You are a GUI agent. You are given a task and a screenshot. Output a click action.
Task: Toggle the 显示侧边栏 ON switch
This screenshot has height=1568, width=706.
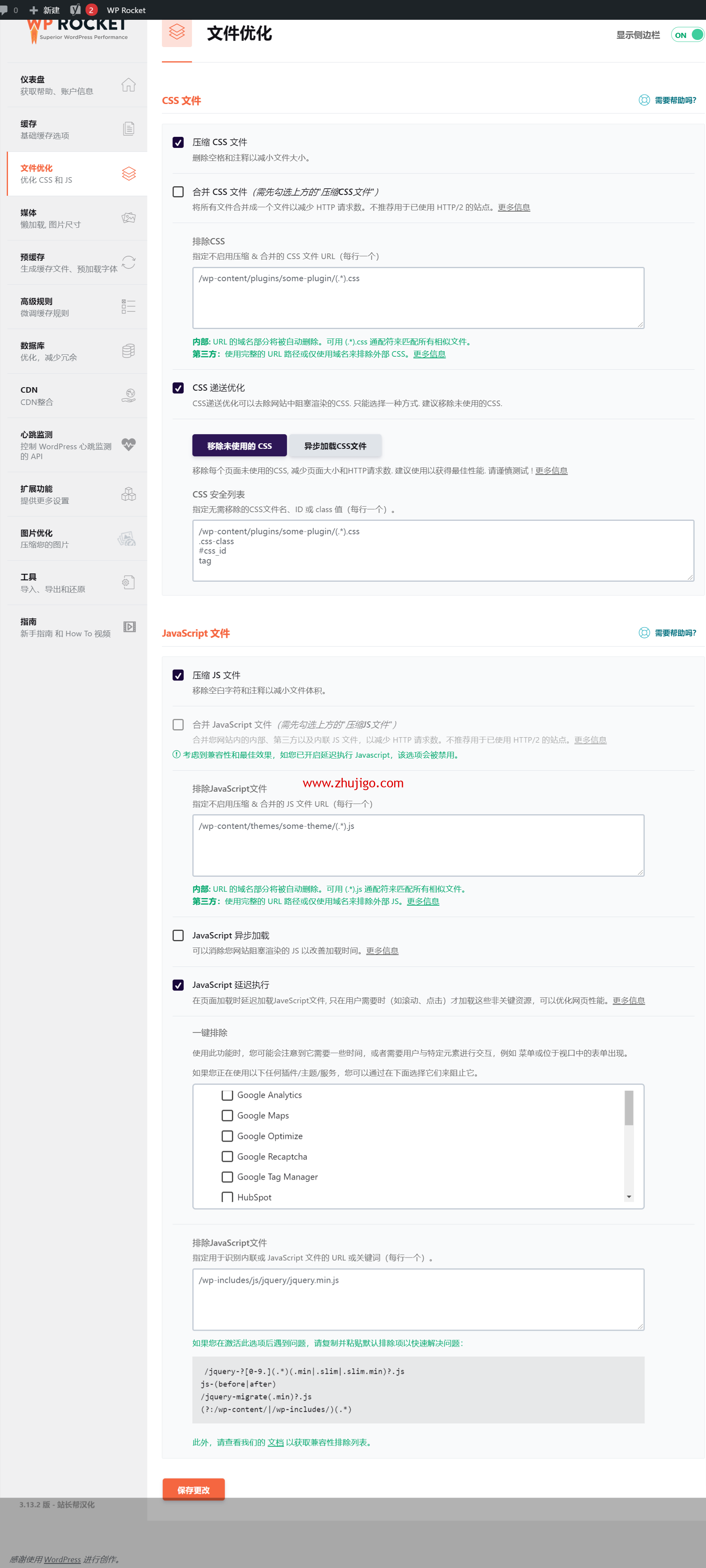687,35
